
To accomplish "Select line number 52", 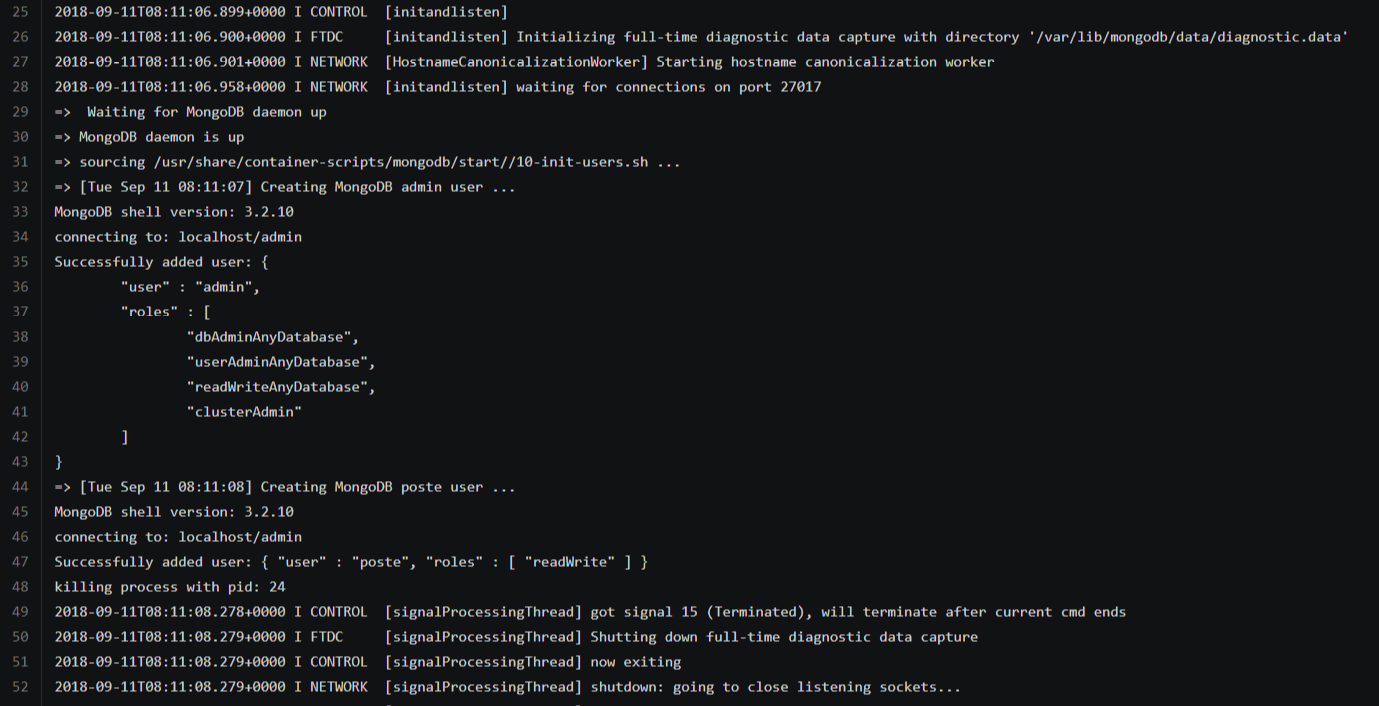I will (x=20, y=687).
